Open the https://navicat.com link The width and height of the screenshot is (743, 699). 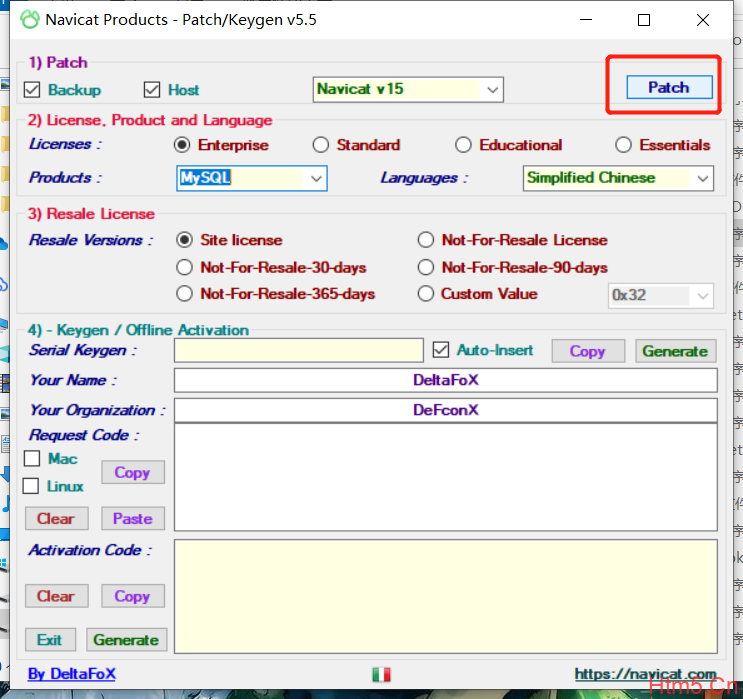coord(645,673)
